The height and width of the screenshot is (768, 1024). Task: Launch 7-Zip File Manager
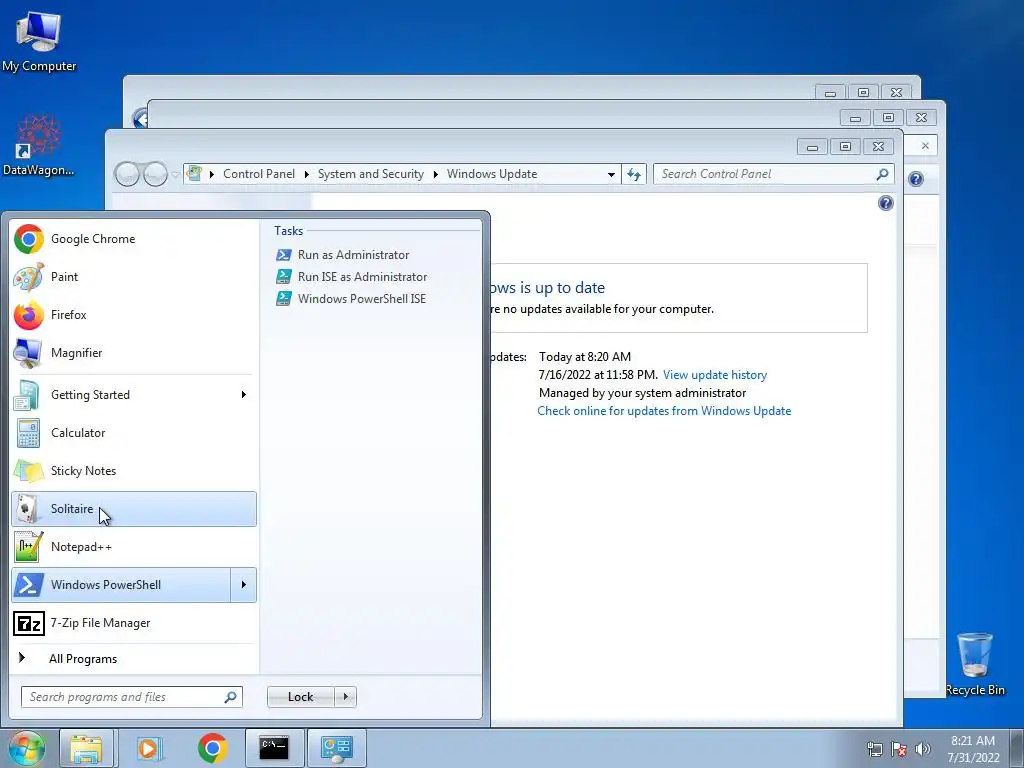[134, 623]
